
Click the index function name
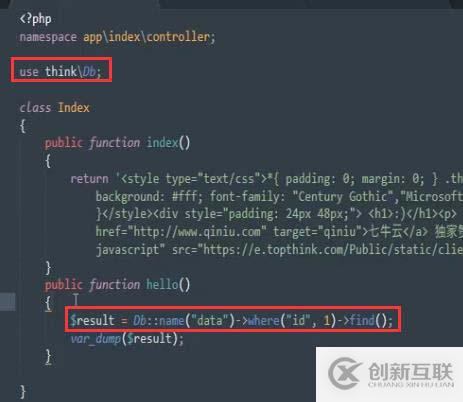pos(162,143)
